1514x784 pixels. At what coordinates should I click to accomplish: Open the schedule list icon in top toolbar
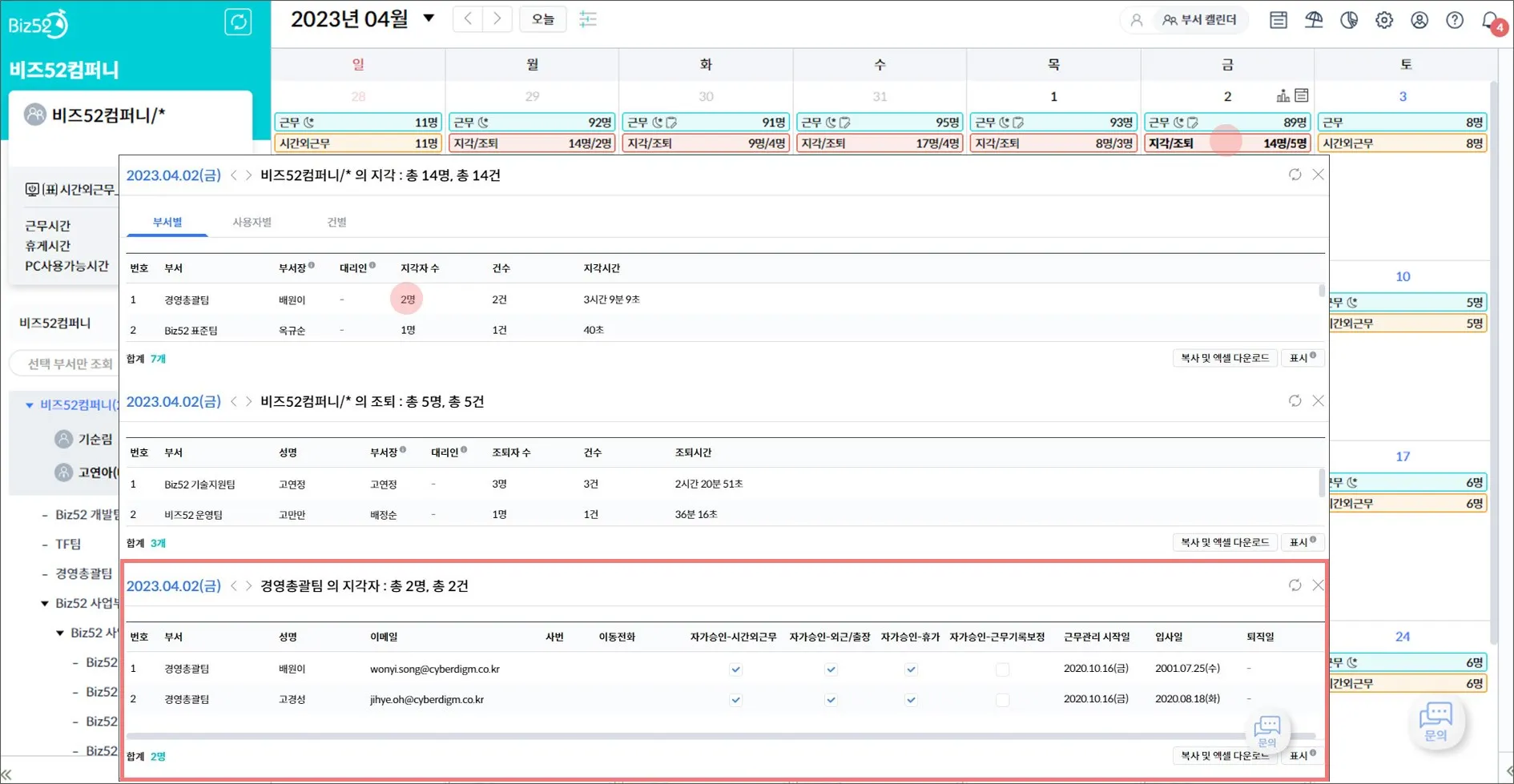pyautogui.click(x=1278, y=20)
